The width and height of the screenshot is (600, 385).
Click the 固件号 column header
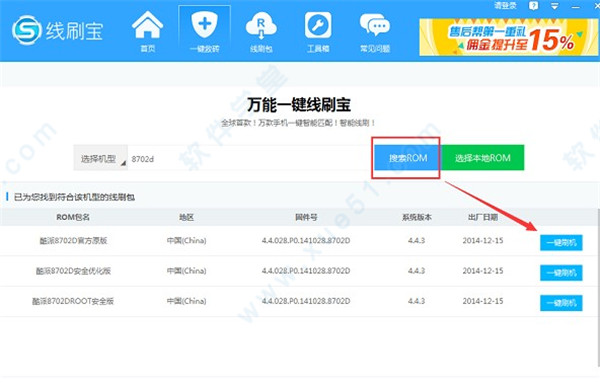(x=306, y=217)
